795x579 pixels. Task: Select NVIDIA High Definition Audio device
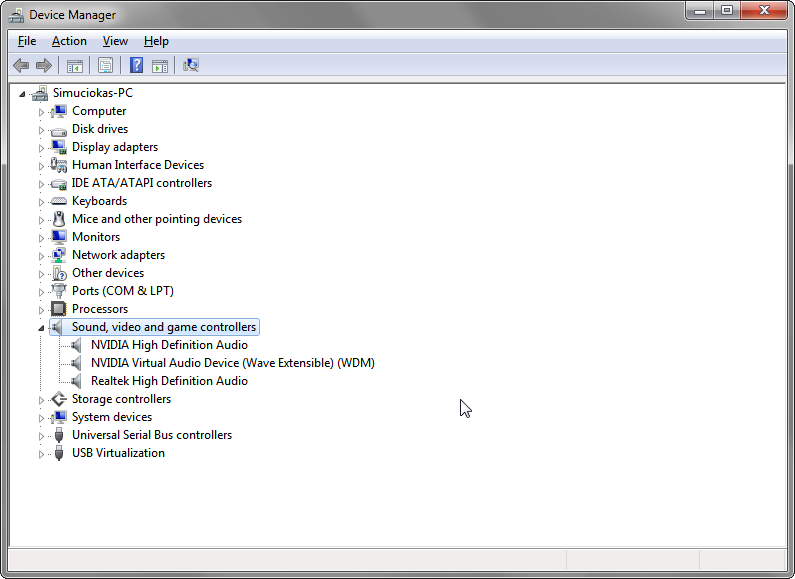[169, 345]
